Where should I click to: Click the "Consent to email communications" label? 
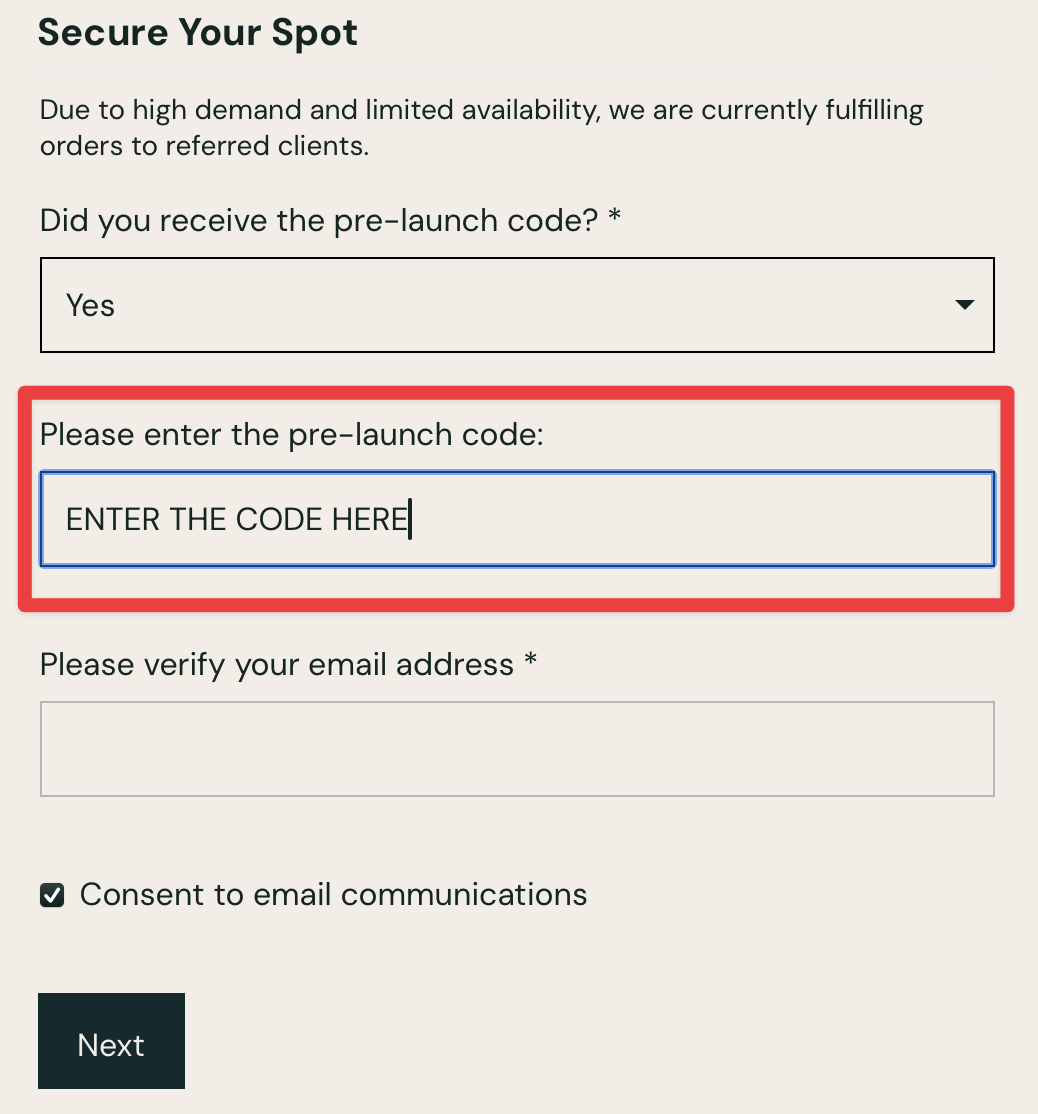[333, 894]
